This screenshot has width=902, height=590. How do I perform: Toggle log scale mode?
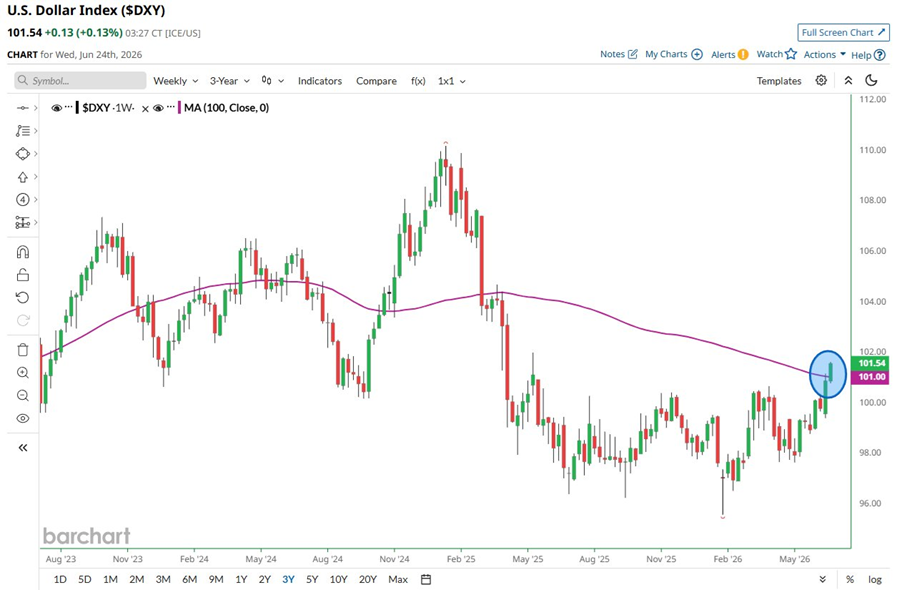click(x=875, y=579)
